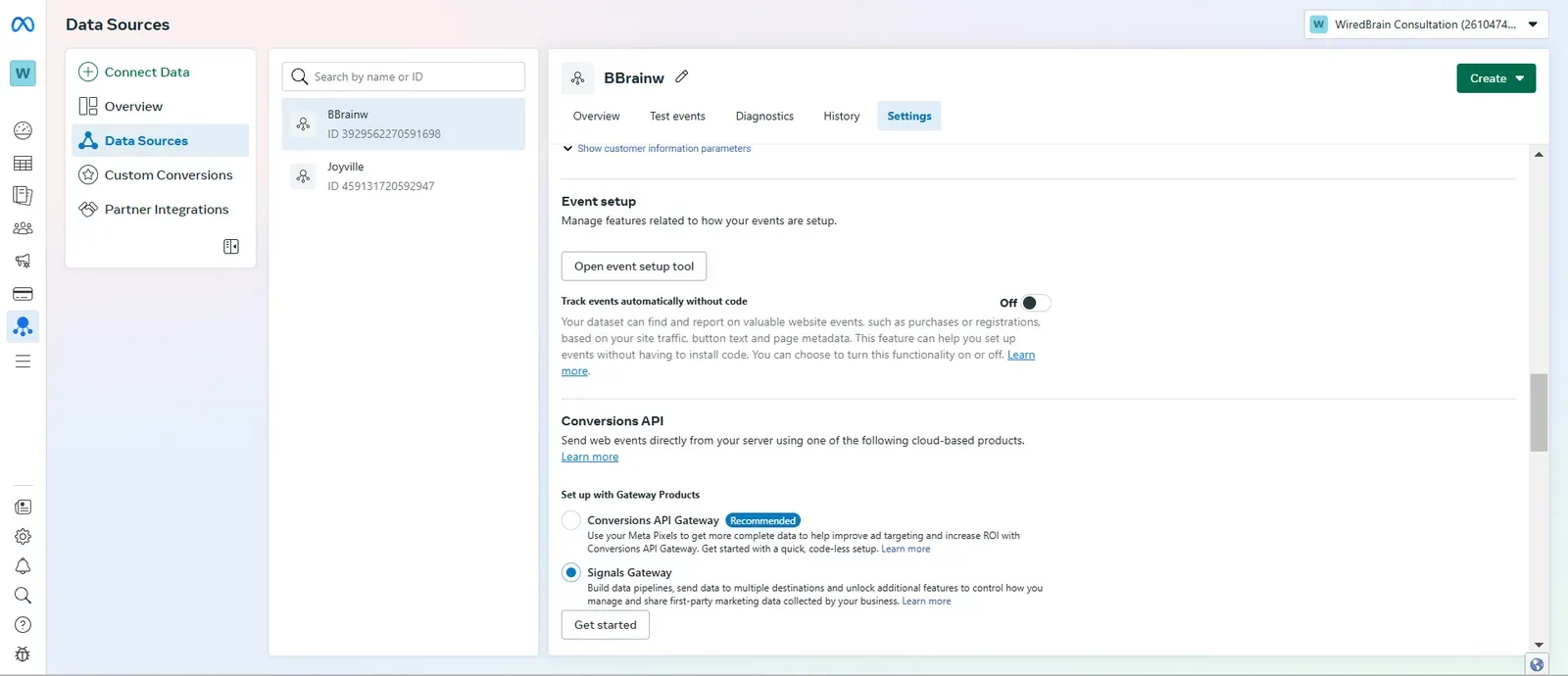Open Learn more link for automatic event tracking
Viewport: 1568px width, 676px height.
tap(1021, 355)
